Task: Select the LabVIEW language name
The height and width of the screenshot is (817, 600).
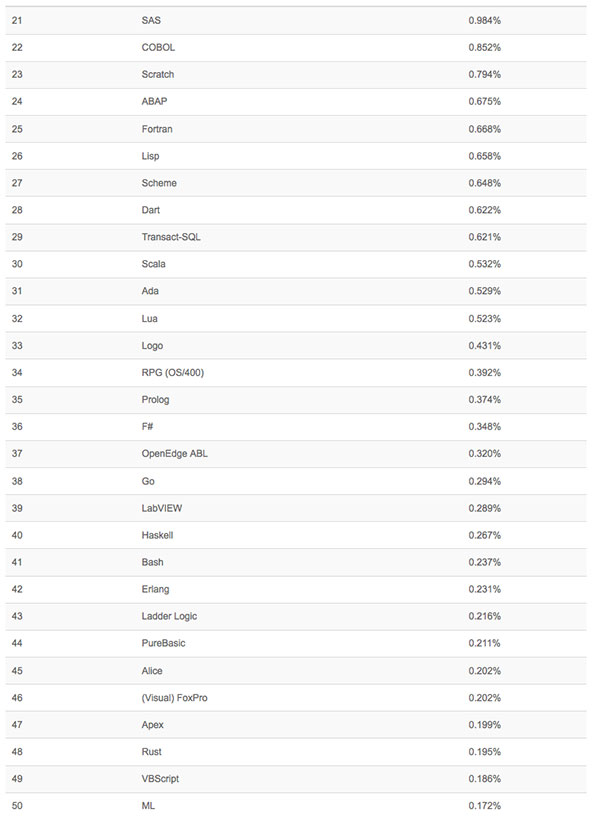Action: tap(162, 508)
